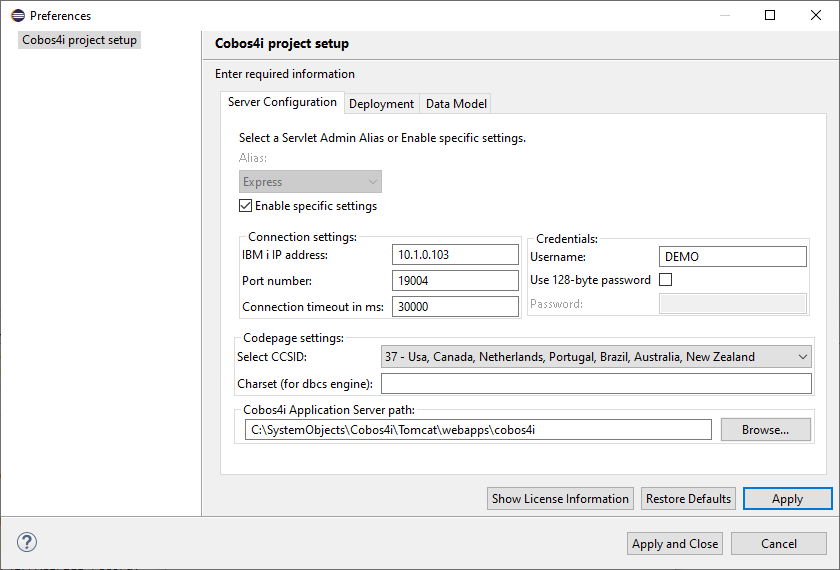Click the Apply button

(x=788, y=499)
